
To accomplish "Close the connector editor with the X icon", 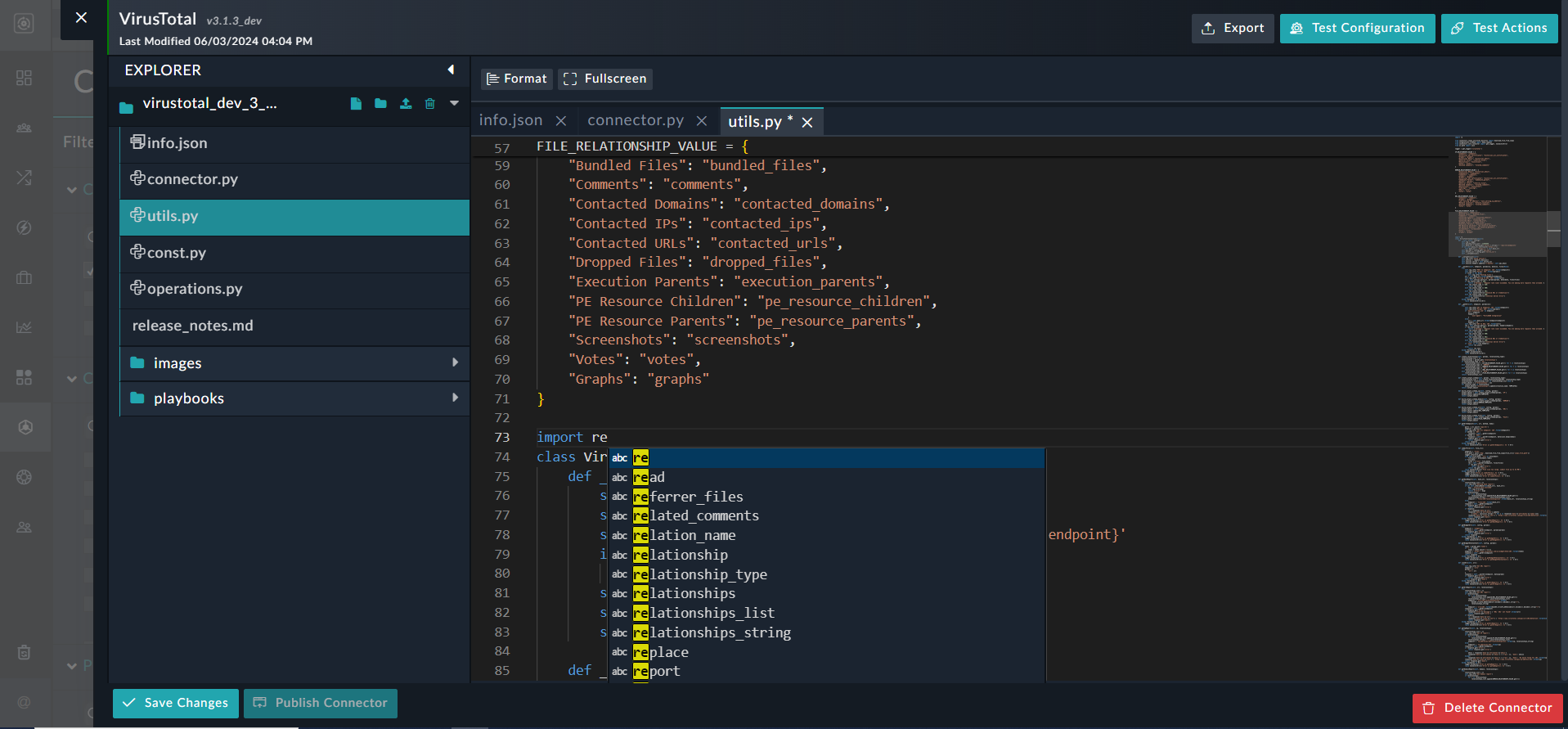I will coord(81,17).
